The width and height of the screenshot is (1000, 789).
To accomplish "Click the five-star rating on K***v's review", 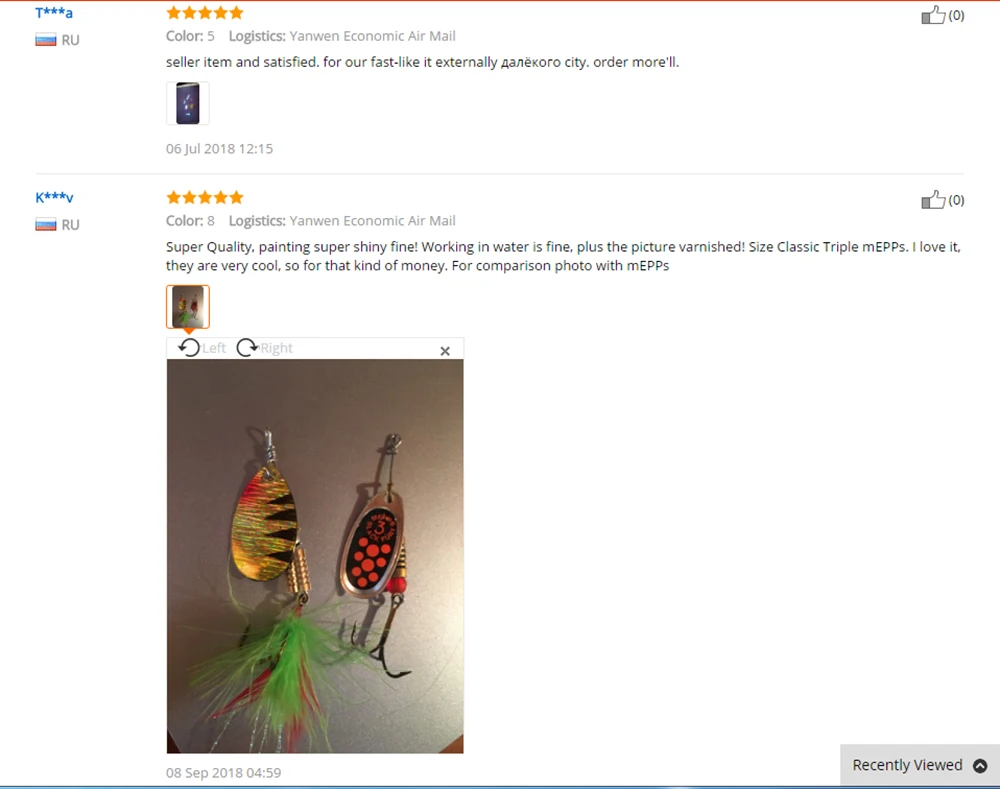I will [x=205, y=197].
